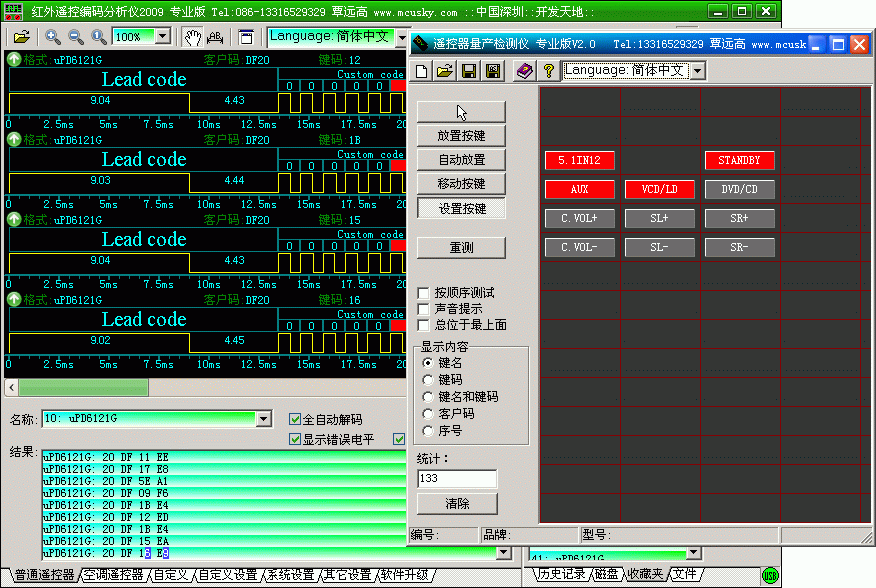Uncheck the 全自动解码 checkbox
The image size is (876, 588).
point(295,419)
